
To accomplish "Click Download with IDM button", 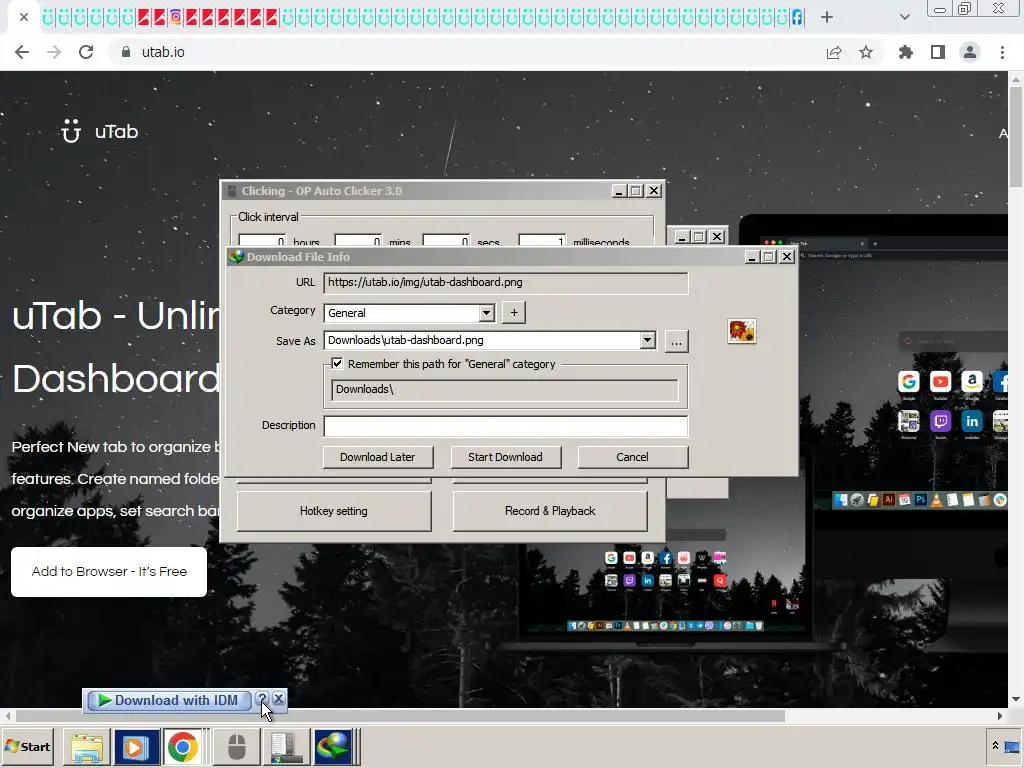I will coord(168,700).
